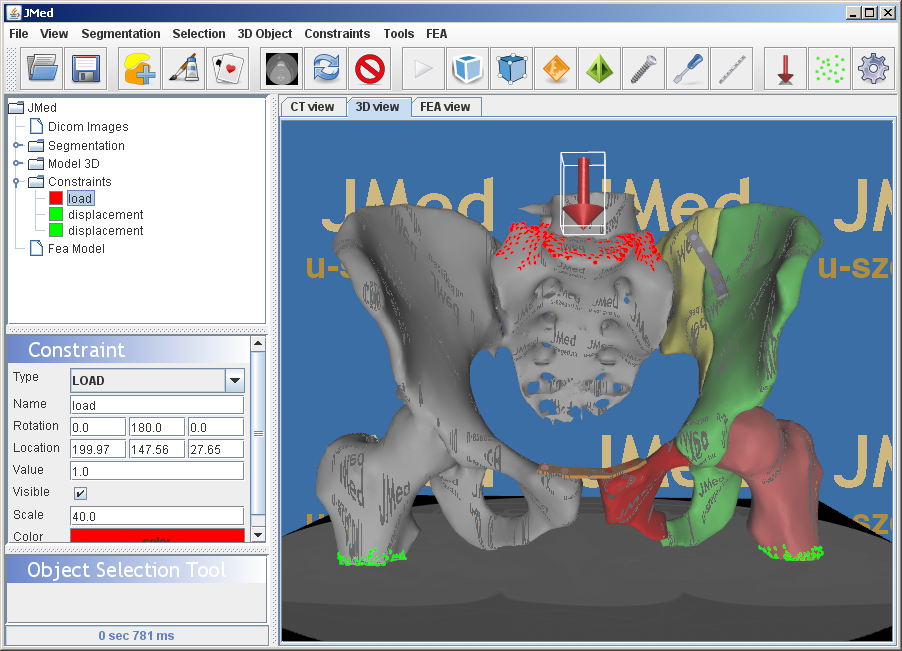Click the open folder toolbar icon
The image size is (902, 651).
43,69
